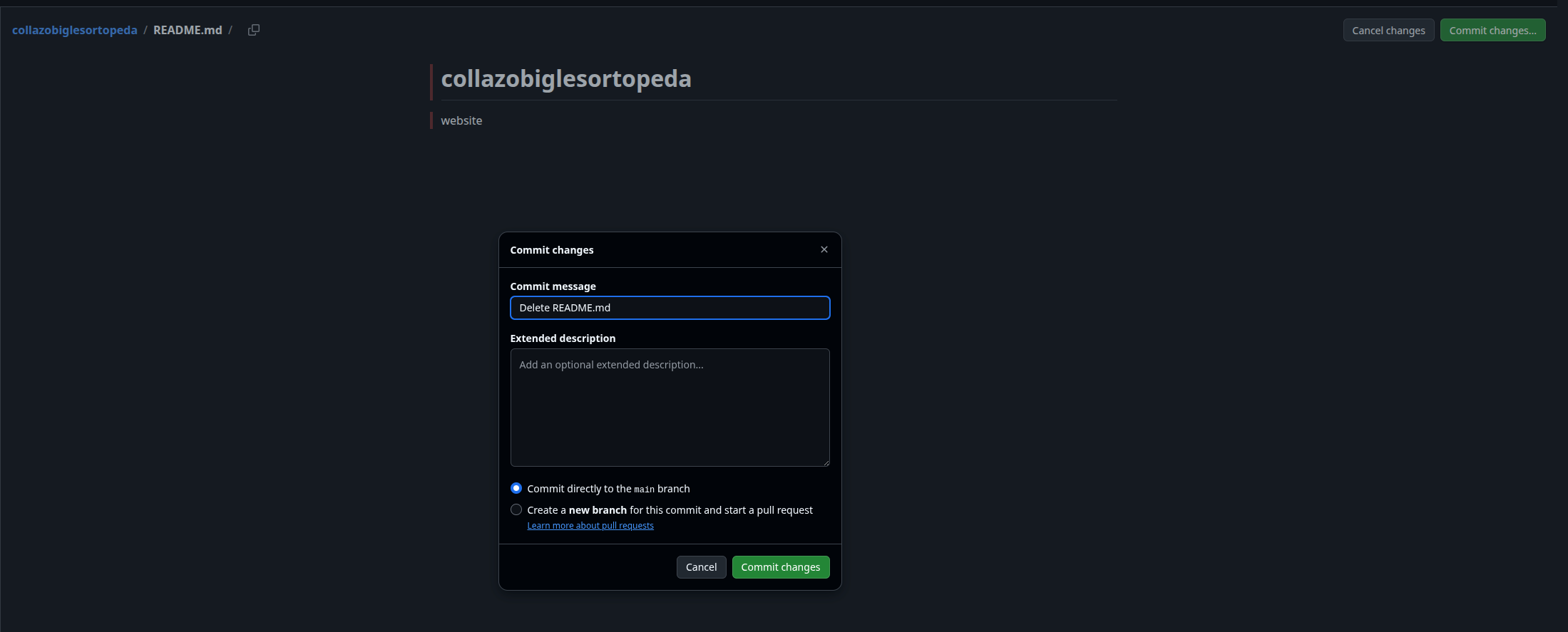Click the collazobiglesortopeda heading in the preview

pos(566,78)
